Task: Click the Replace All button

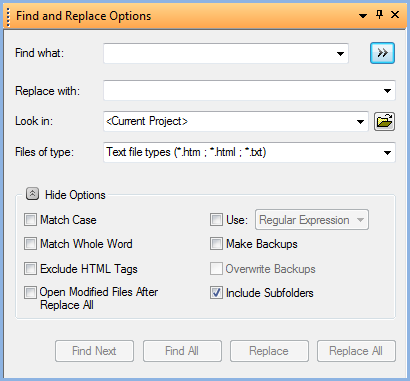Action: point(356,351)
